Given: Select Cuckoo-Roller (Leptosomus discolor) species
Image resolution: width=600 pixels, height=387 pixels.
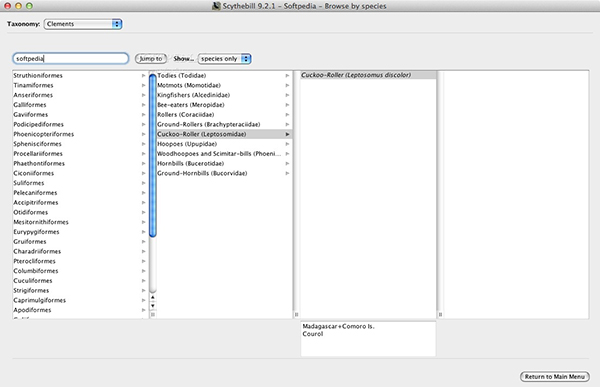Looking at the screenshot, I should coord(368,75).
